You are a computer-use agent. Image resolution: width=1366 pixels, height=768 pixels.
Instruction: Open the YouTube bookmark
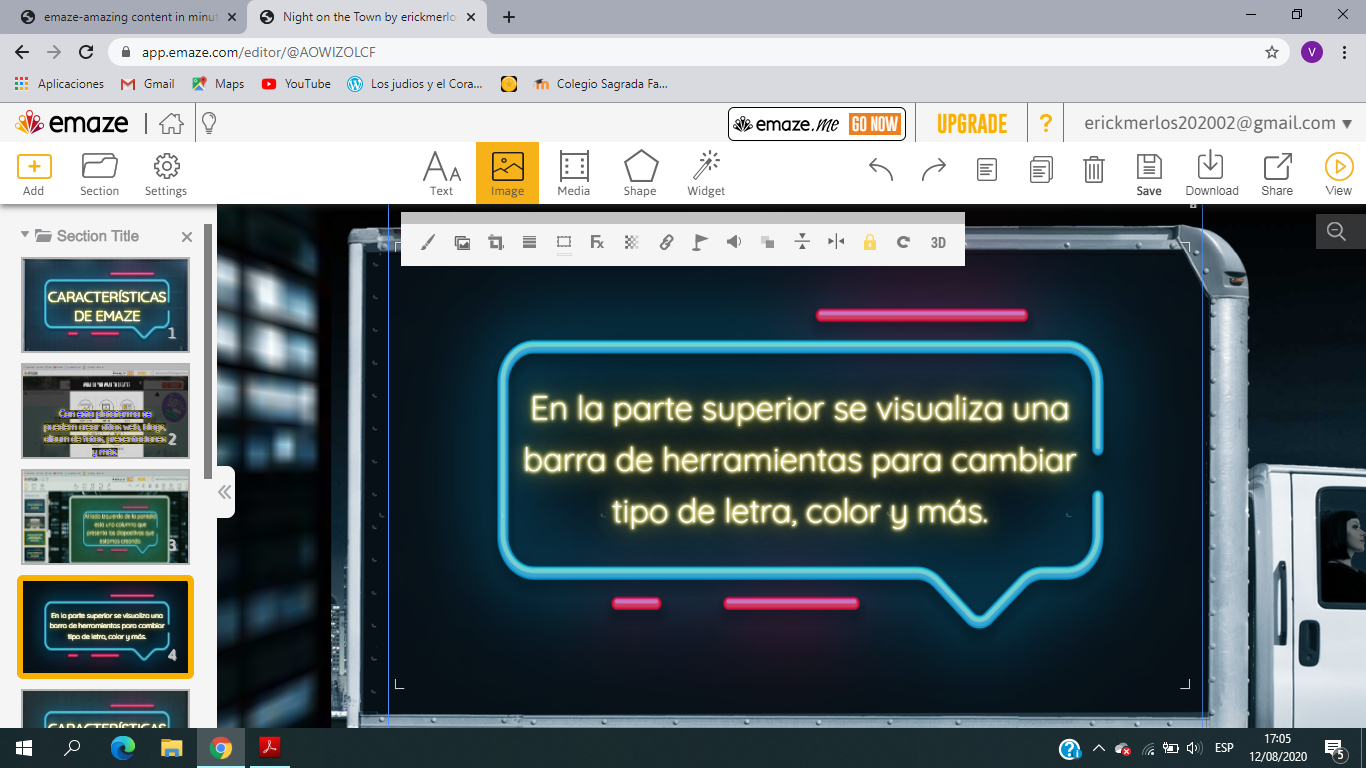pyautogui.click(x=296, y=84)
